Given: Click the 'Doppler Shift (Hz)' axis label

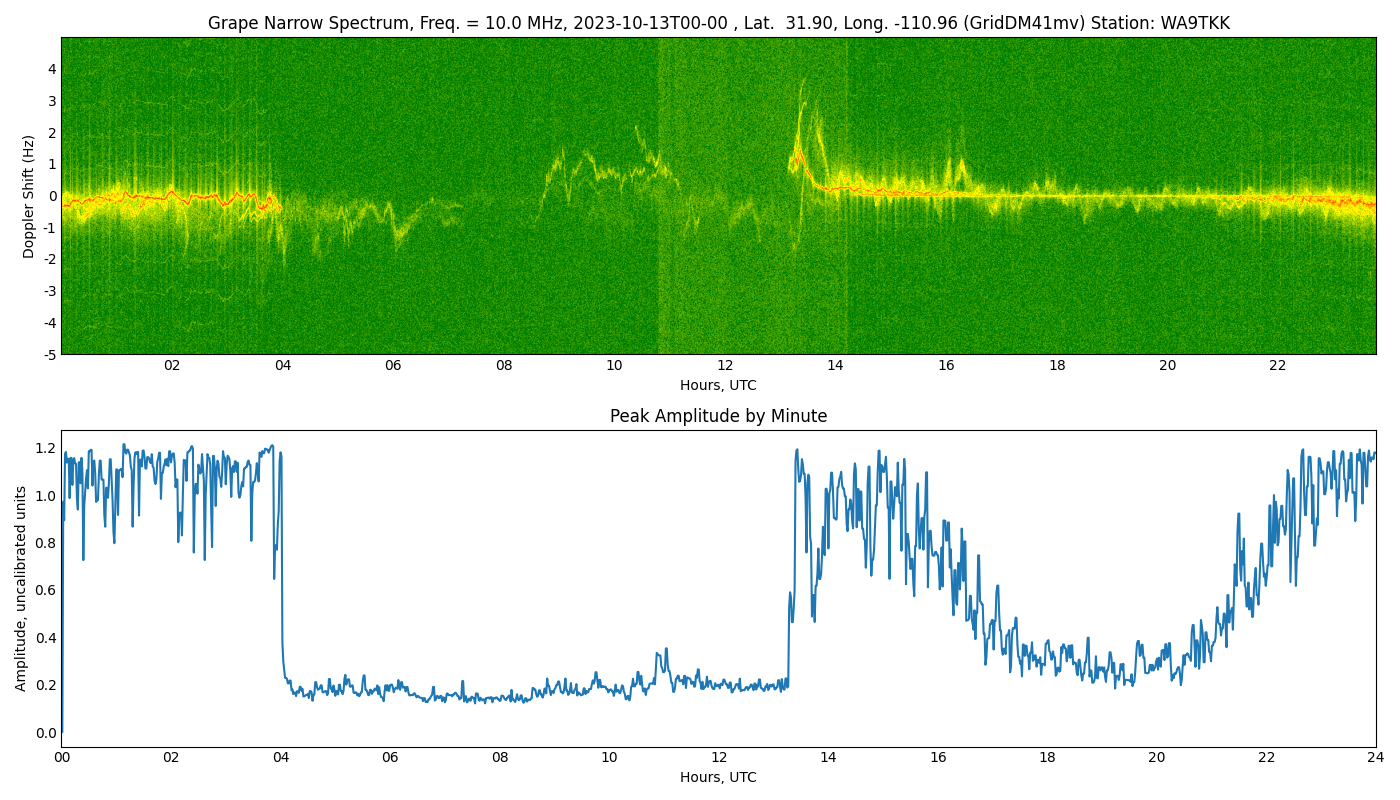Looking at the screenshot, I should point(29,196).
